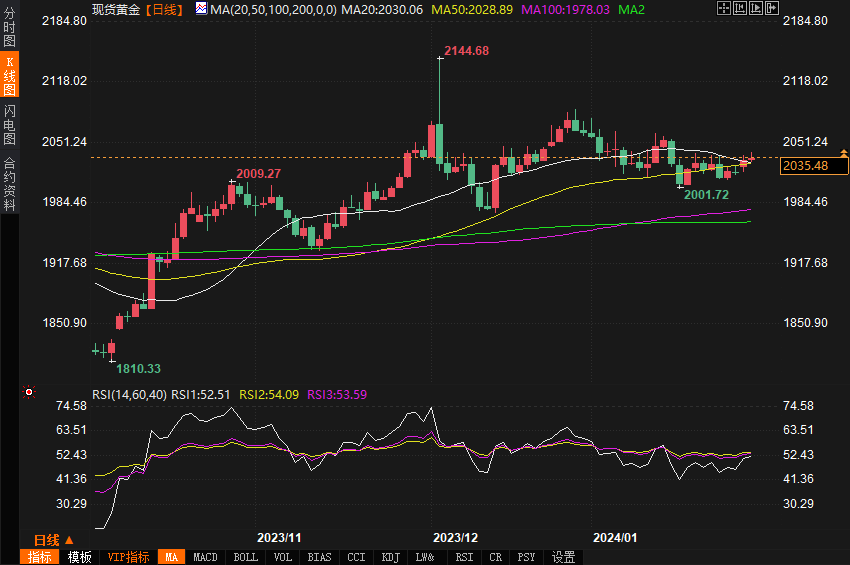Toggle the MA indicator button
The width and height of the screenshot is (850, 565).
click(172, 557)
